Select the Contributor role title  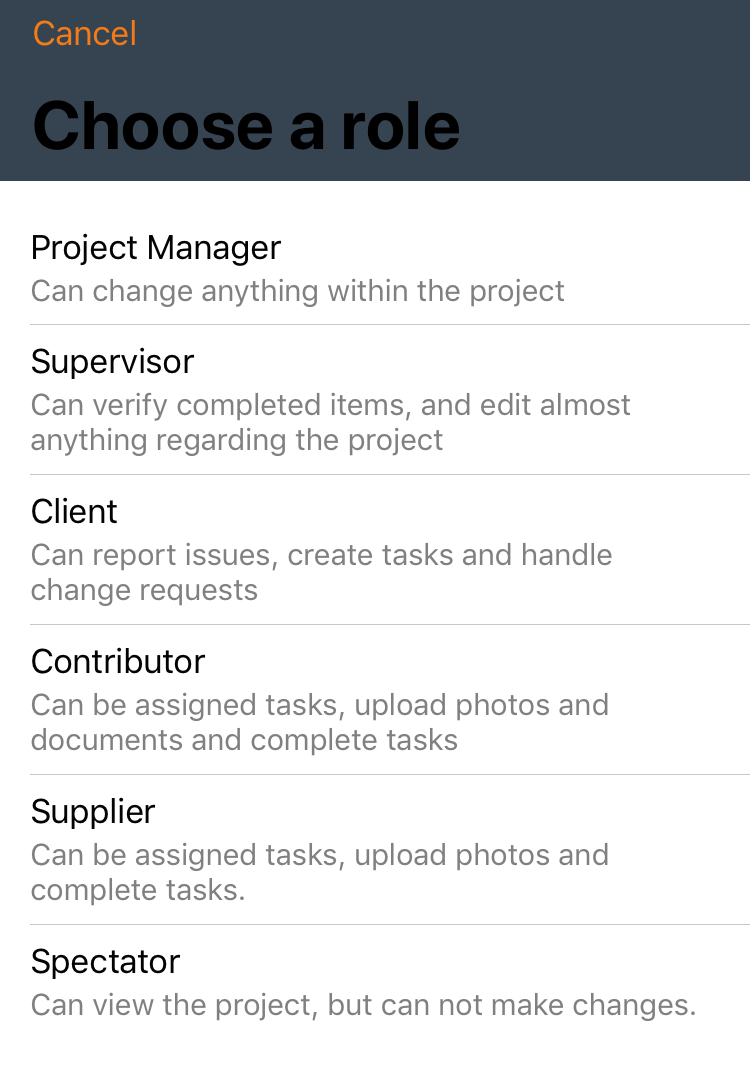(x=118, y=662)
